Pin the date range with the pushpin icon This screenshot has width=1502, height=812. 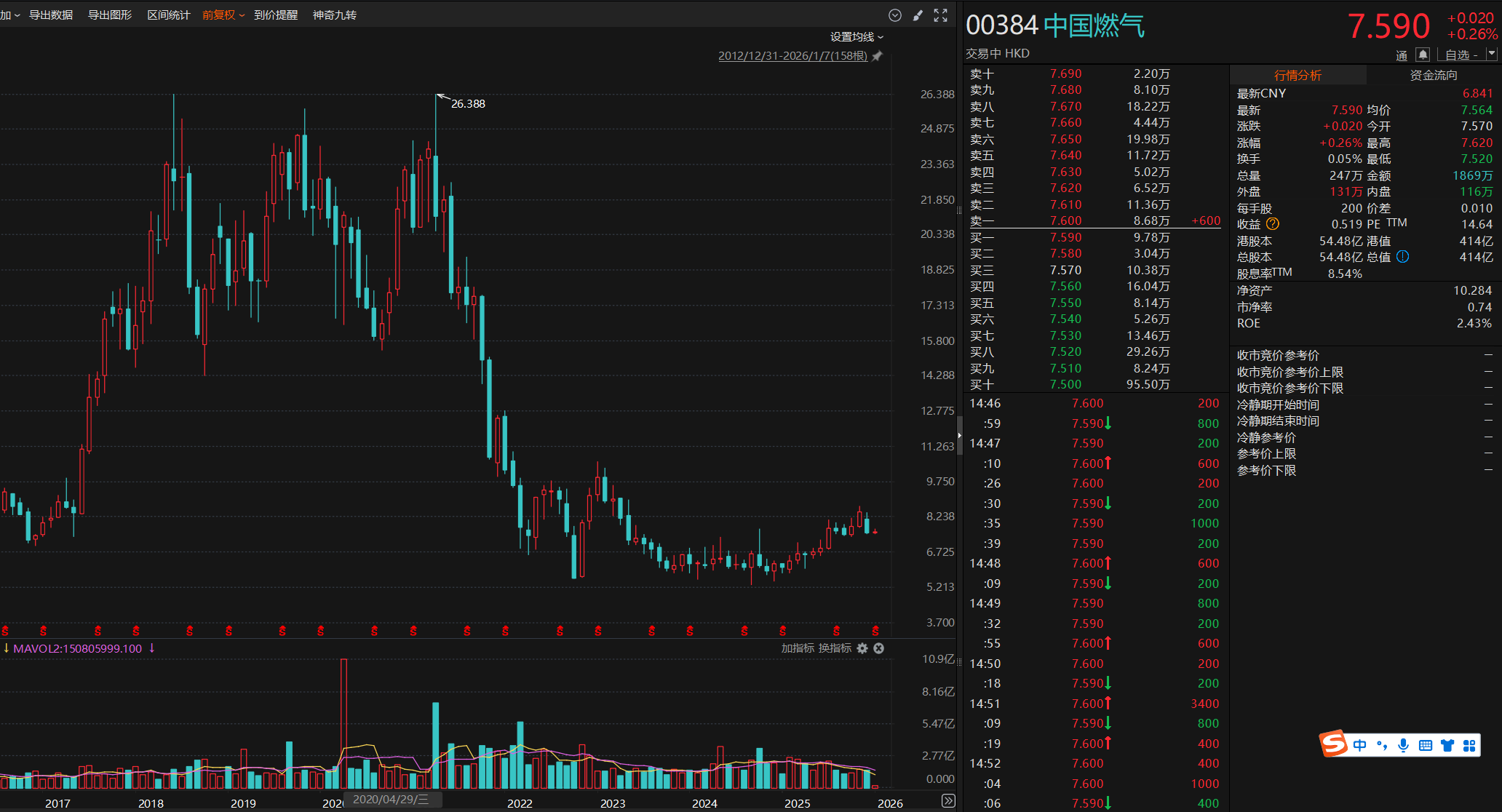pos(878,56)
